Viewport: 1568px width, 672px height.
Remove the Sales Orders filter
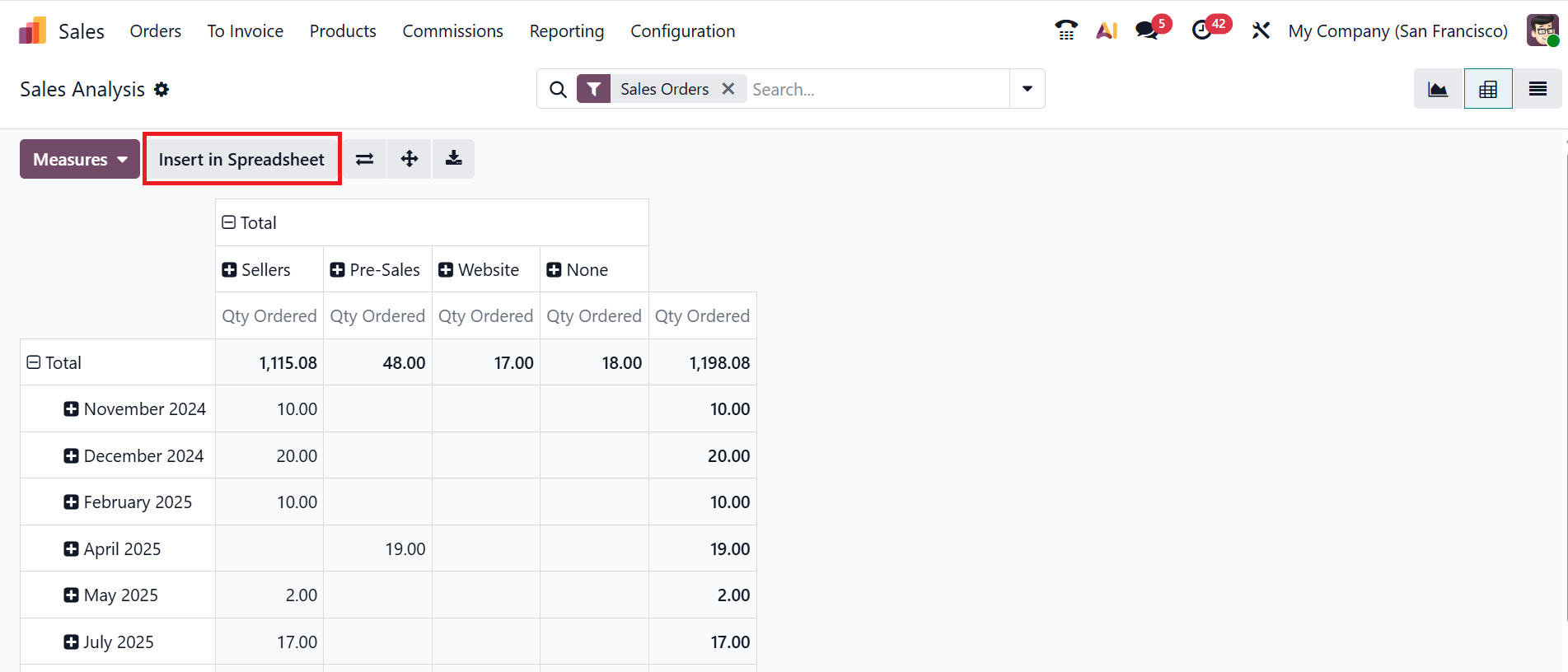pyautogui.click(x=728, y=89)
